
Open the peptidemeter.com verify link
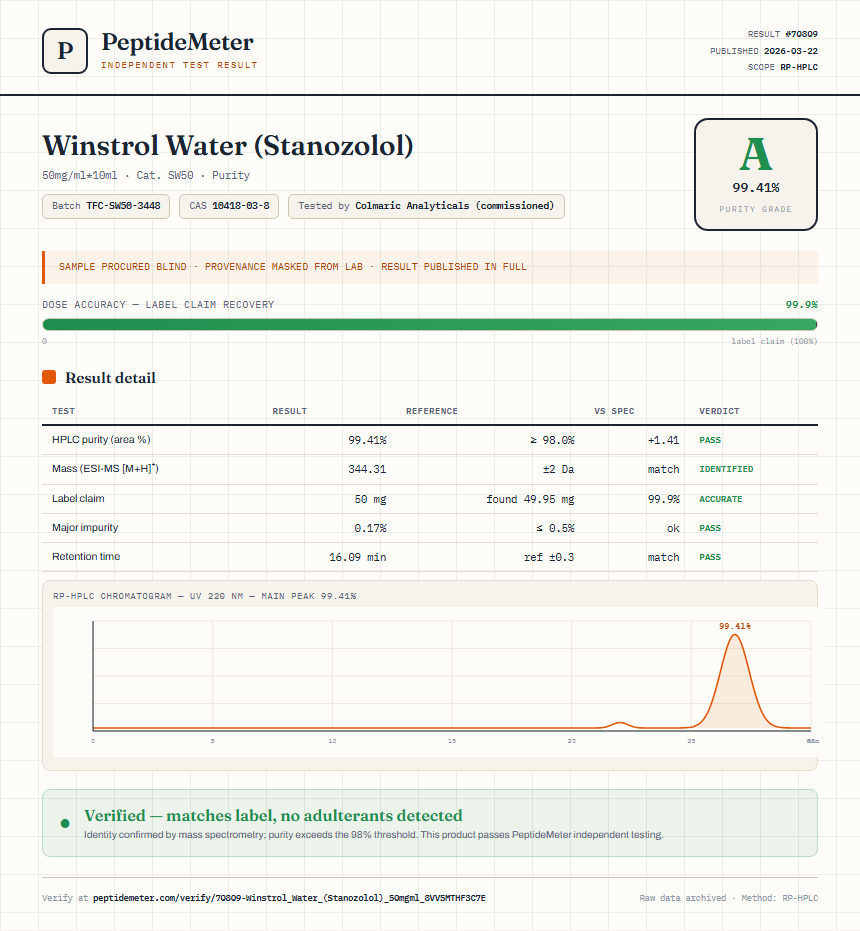tap(289, 898)
